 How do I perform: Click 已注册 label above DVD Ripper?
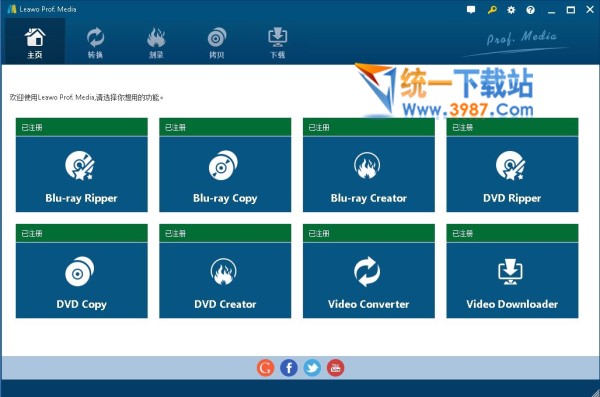pyautogui.click(x=463, y=127)
